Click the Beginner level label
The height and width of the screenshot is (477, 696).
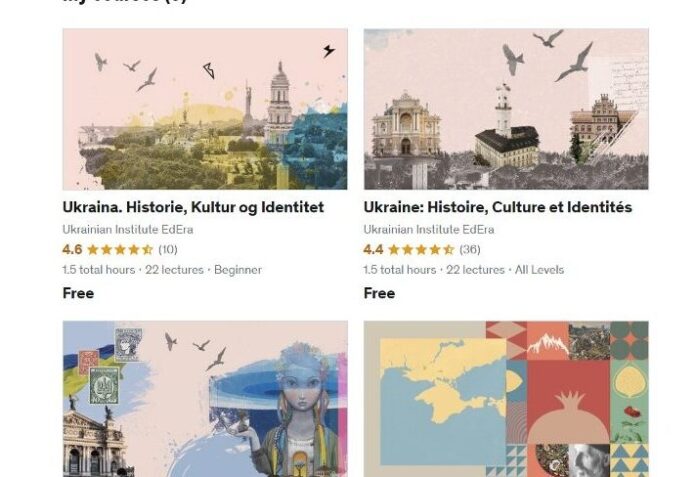point(238,270)
